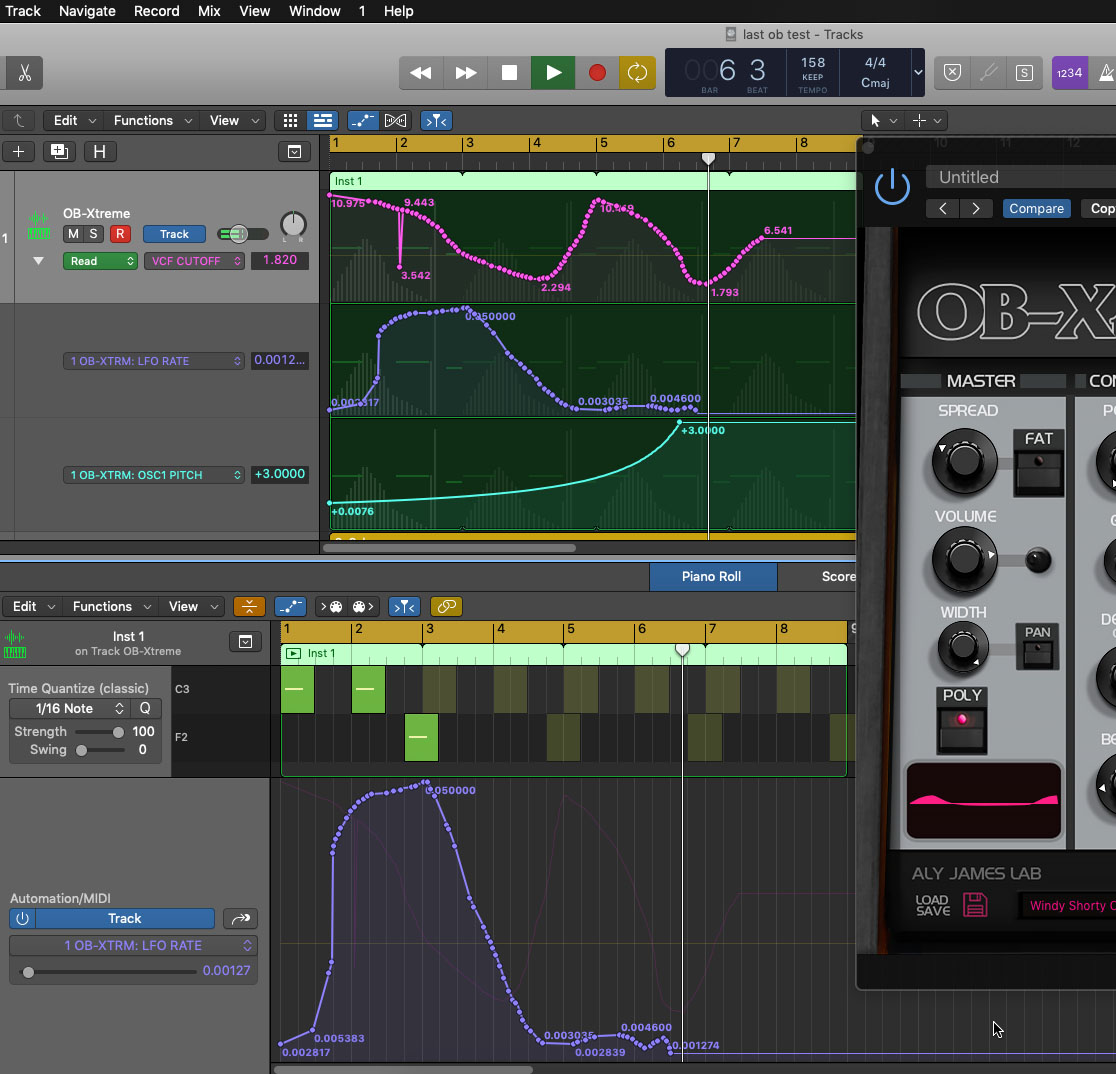The width and height of the screenshot is (1116, 1074).
Task: Open the VCF CUTOFF parameter dropdown
Action: click(x=194, y=261)
